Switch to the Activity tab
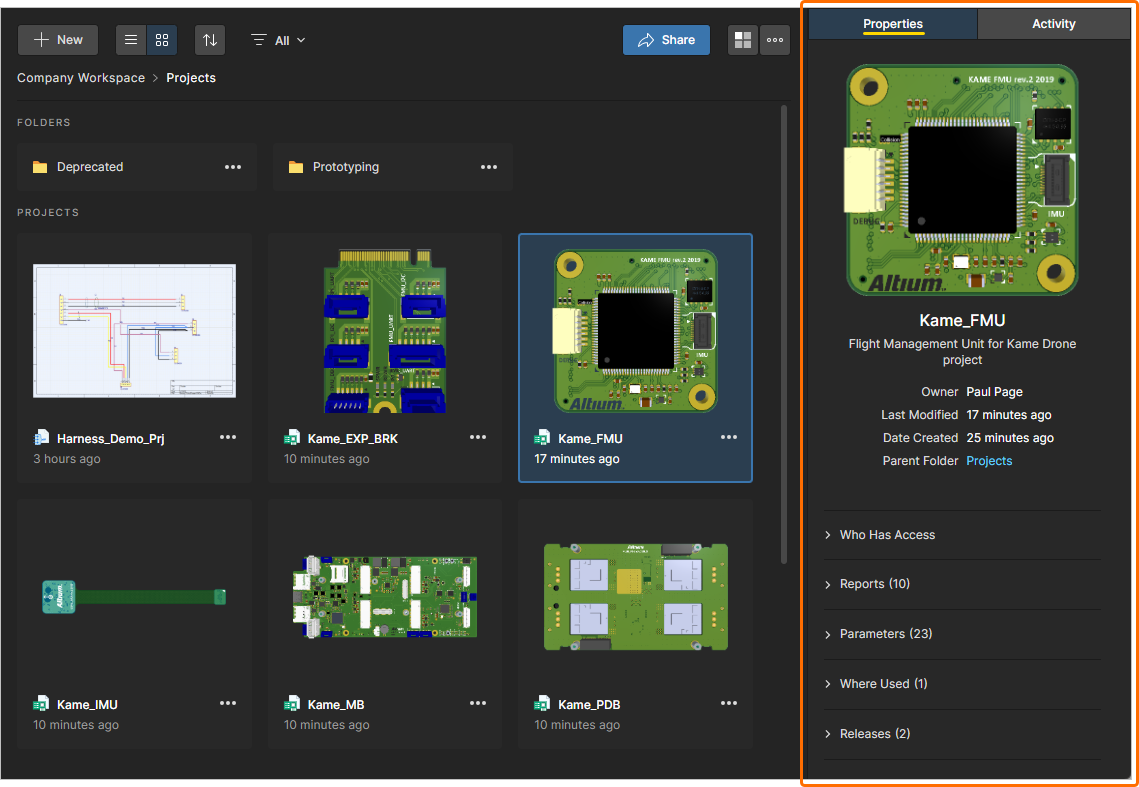This screenshot has width=1139, height=787. (1053, 23)
